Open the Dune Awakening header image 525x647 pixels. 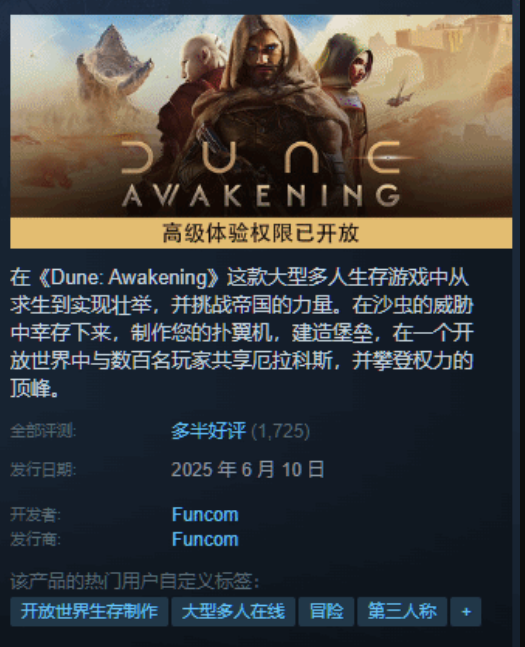pyautogui.click(x=261, y=116)
